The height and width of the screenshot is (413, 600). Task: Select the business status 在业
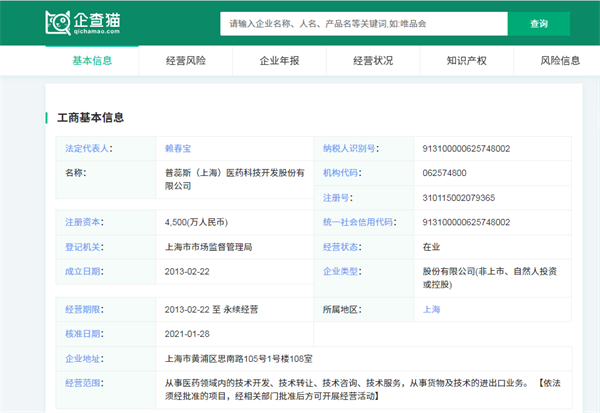(431, 247)
